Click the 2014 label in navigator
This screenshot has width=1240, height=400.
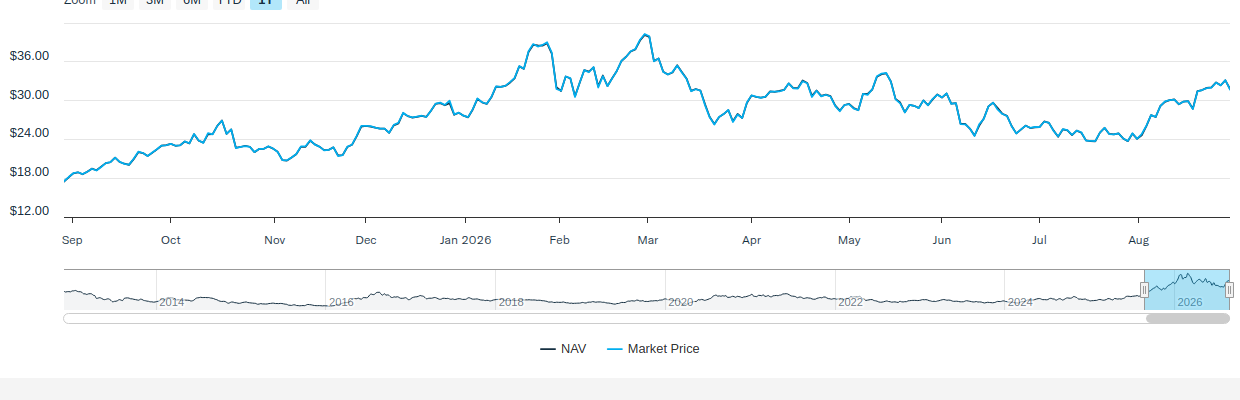[x=171, y=302]
